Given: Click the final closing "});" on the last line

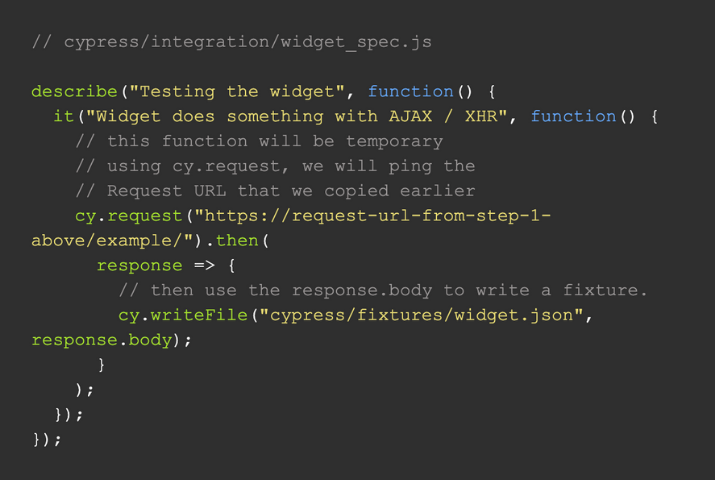Looking at the screenshot, I should coord(47,440).
